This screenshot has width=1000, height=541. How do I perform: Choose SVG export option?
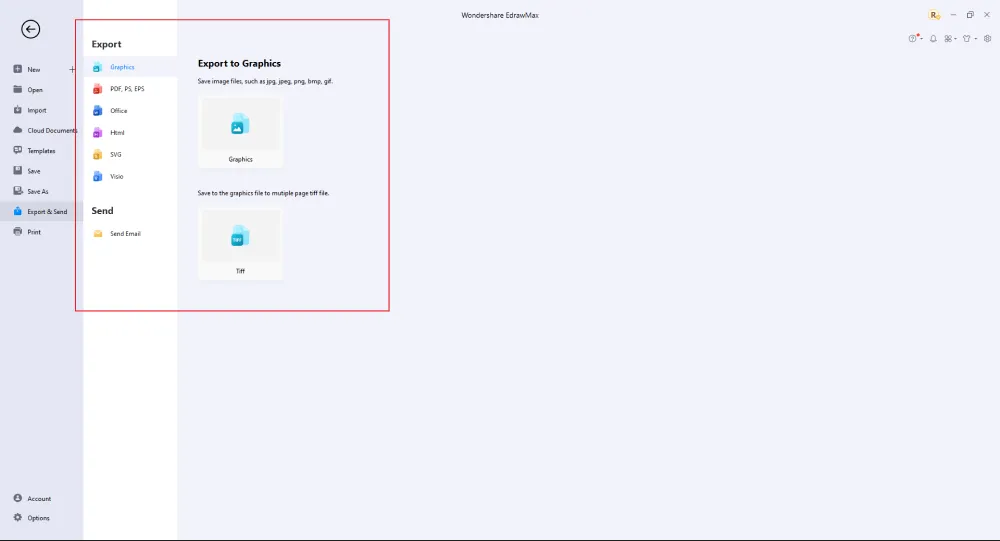(x=115, y=155)
